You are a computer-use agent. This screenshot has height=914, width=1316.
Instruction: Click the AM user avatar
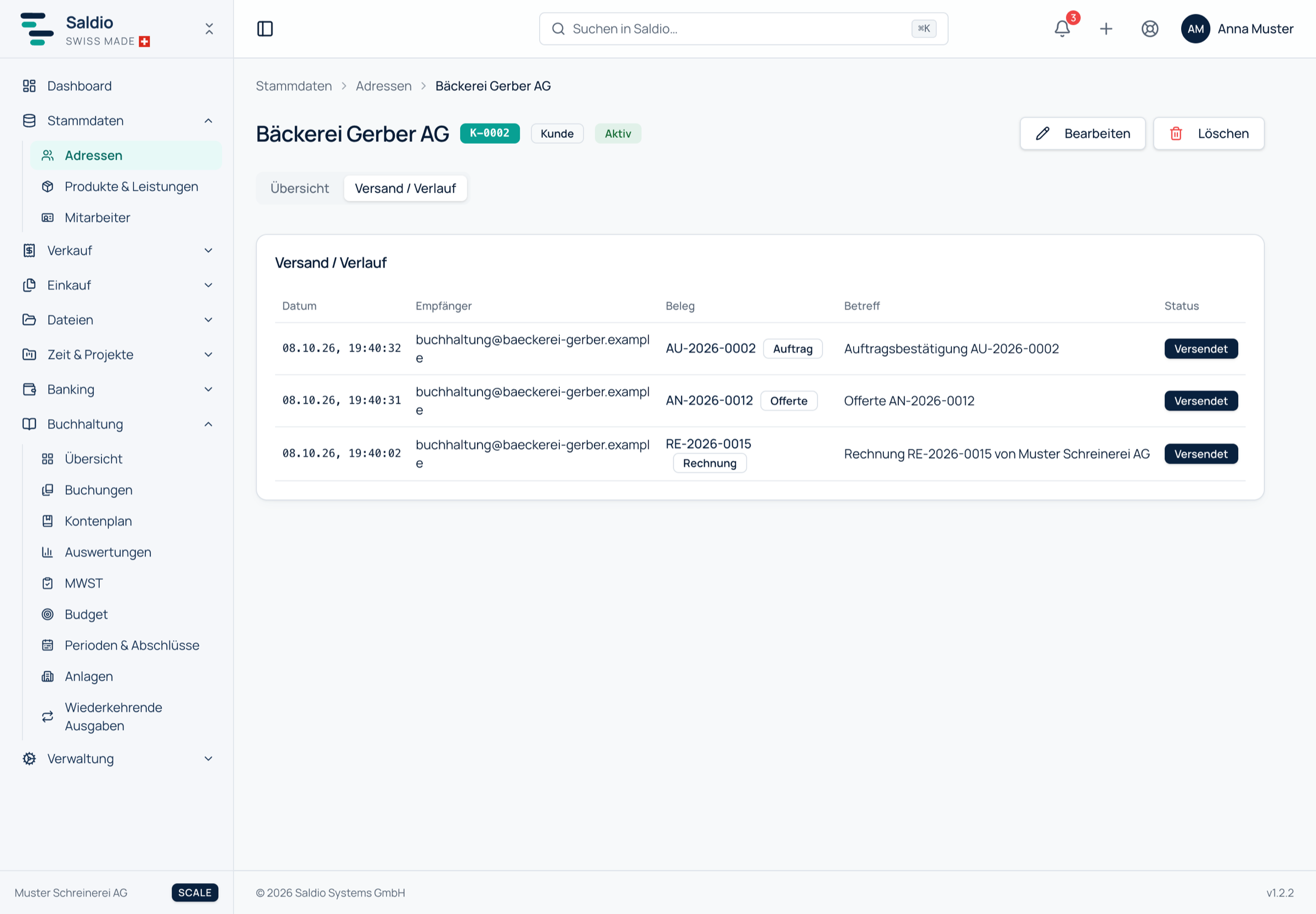[1195, 29]
